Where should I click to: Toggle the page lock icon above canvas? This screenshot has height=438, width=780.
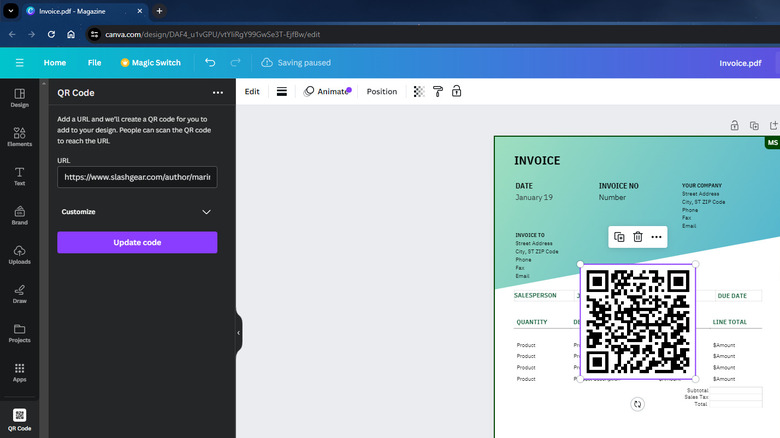point(734,126)
